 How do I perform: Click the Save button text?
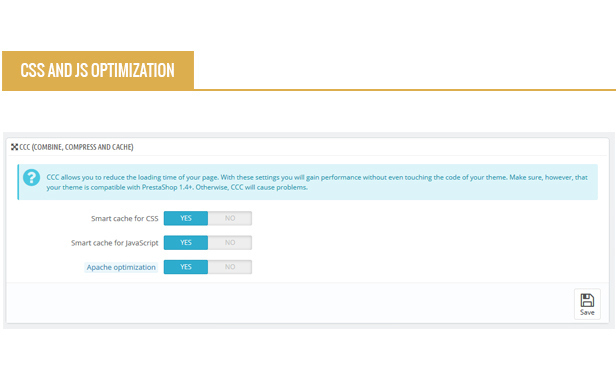point(587,313)
